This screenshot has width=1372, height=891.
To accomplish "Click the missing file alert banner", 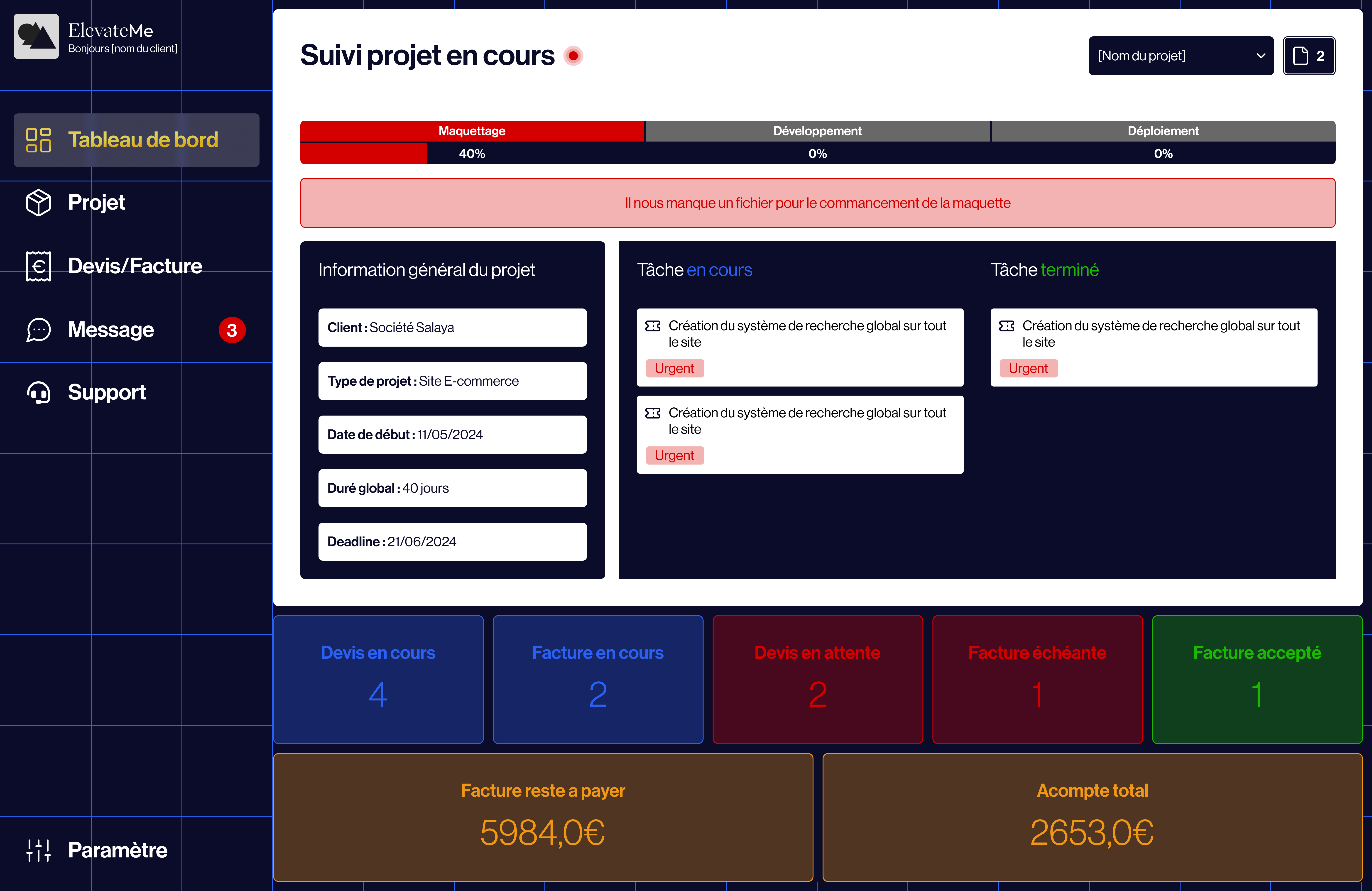I will (x=817, y=203).
